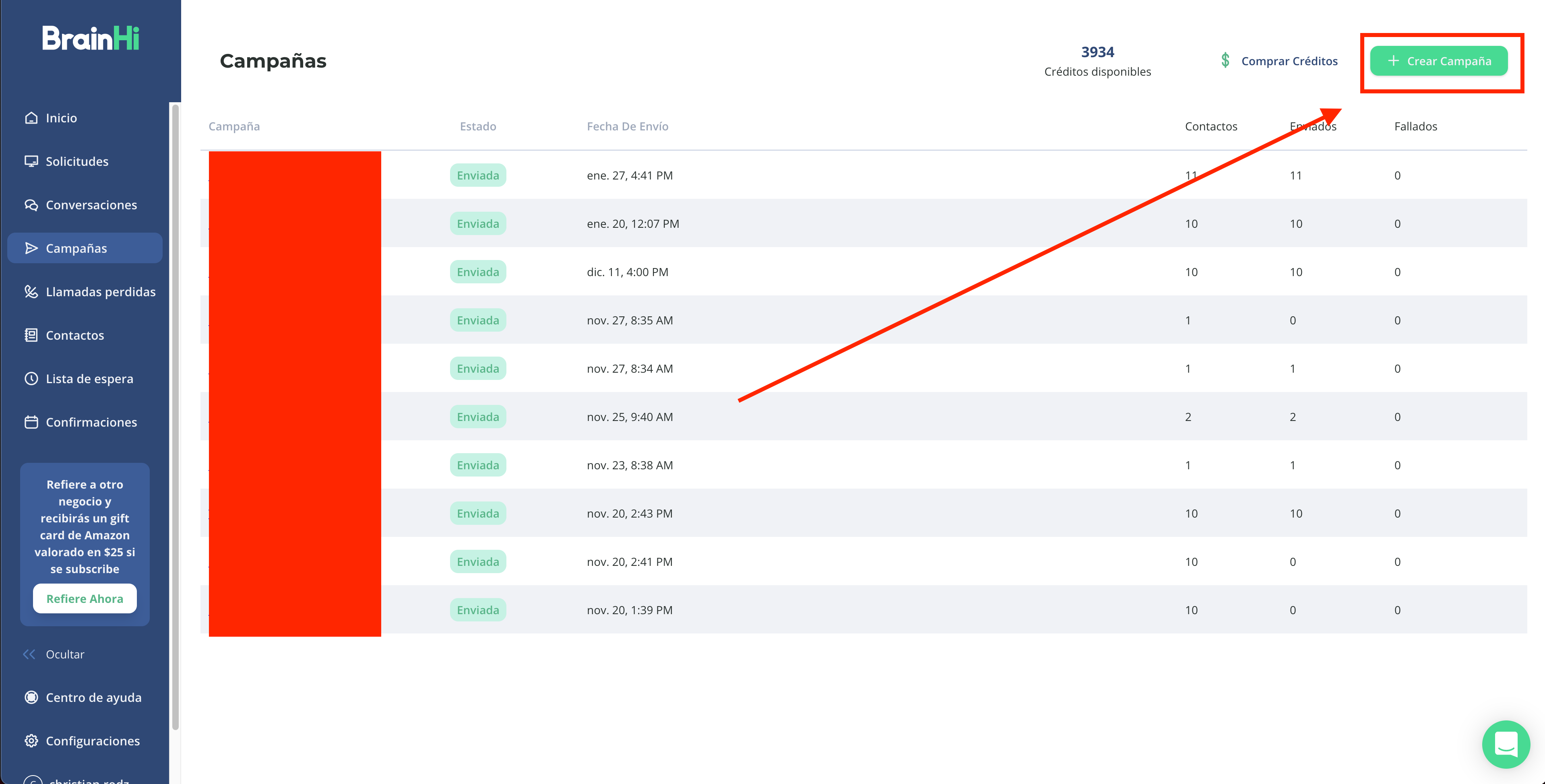Click the Inicio home icon
Screen dimensions: 1545x784
[31, 118]
